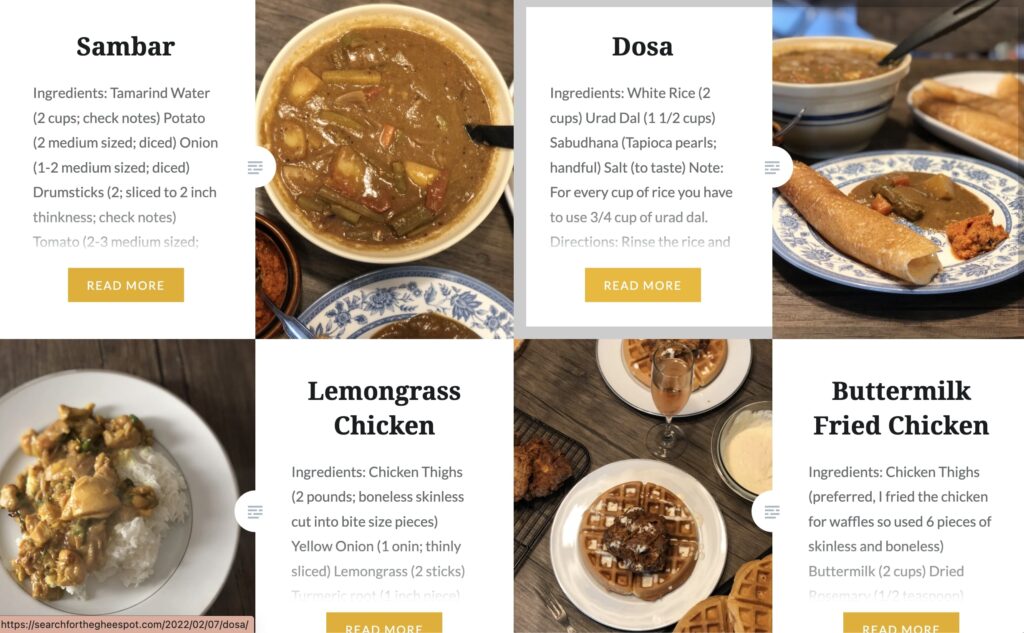Open the Sambar recipe title
The image size is (1024, 633).
[x=125, y=46]
